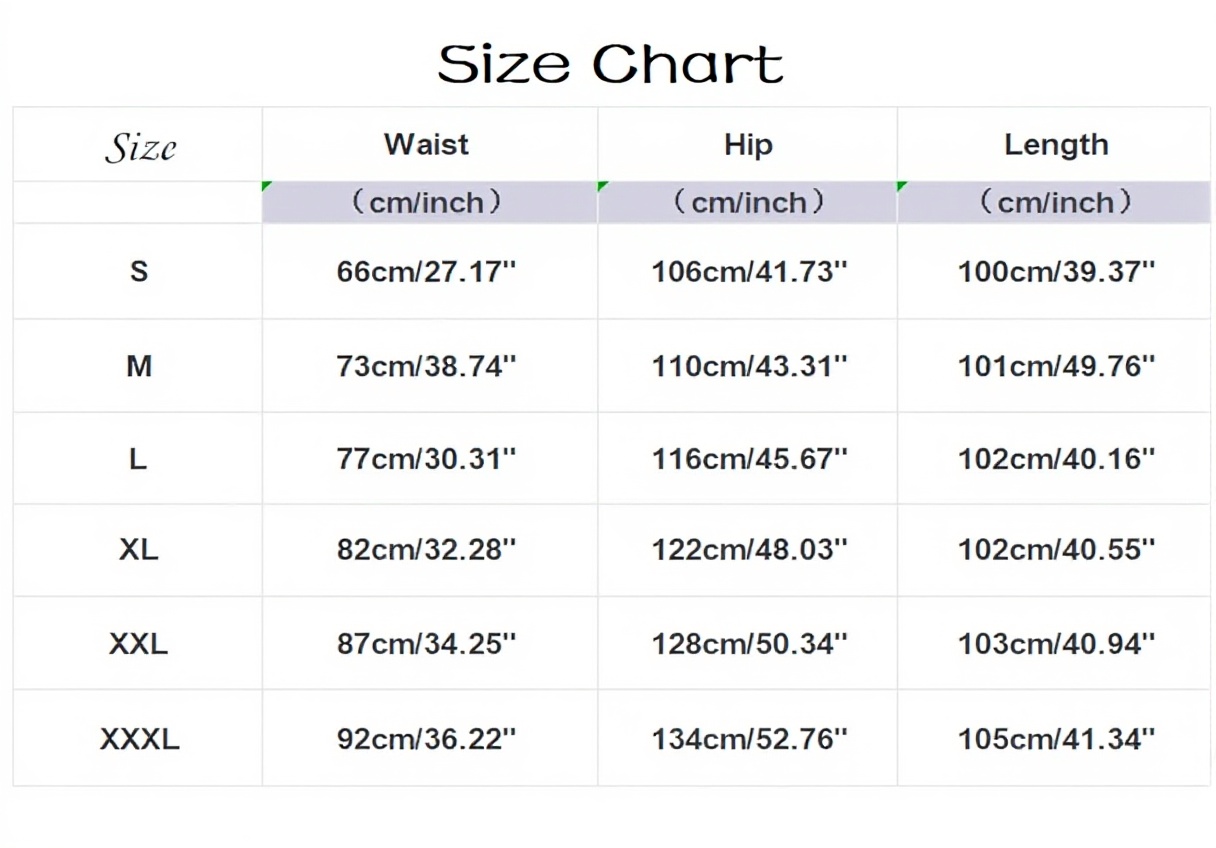This screenshot has width=1216, height=848.
Task: Click the green triangle in Length unit cell
Action: click(x=901, y=186)
